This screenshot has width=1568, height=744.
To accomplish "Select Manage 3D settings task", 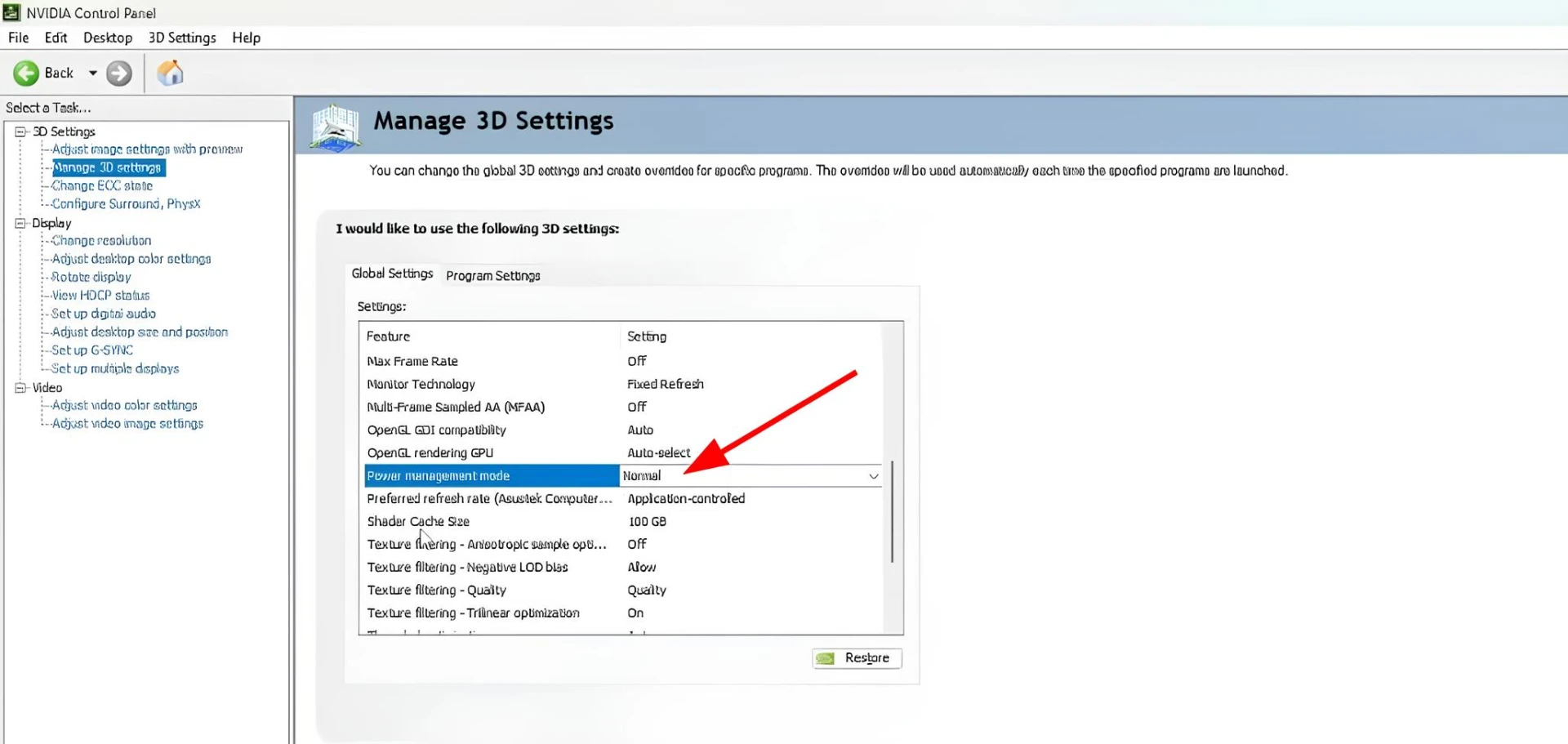I will 108,167.
